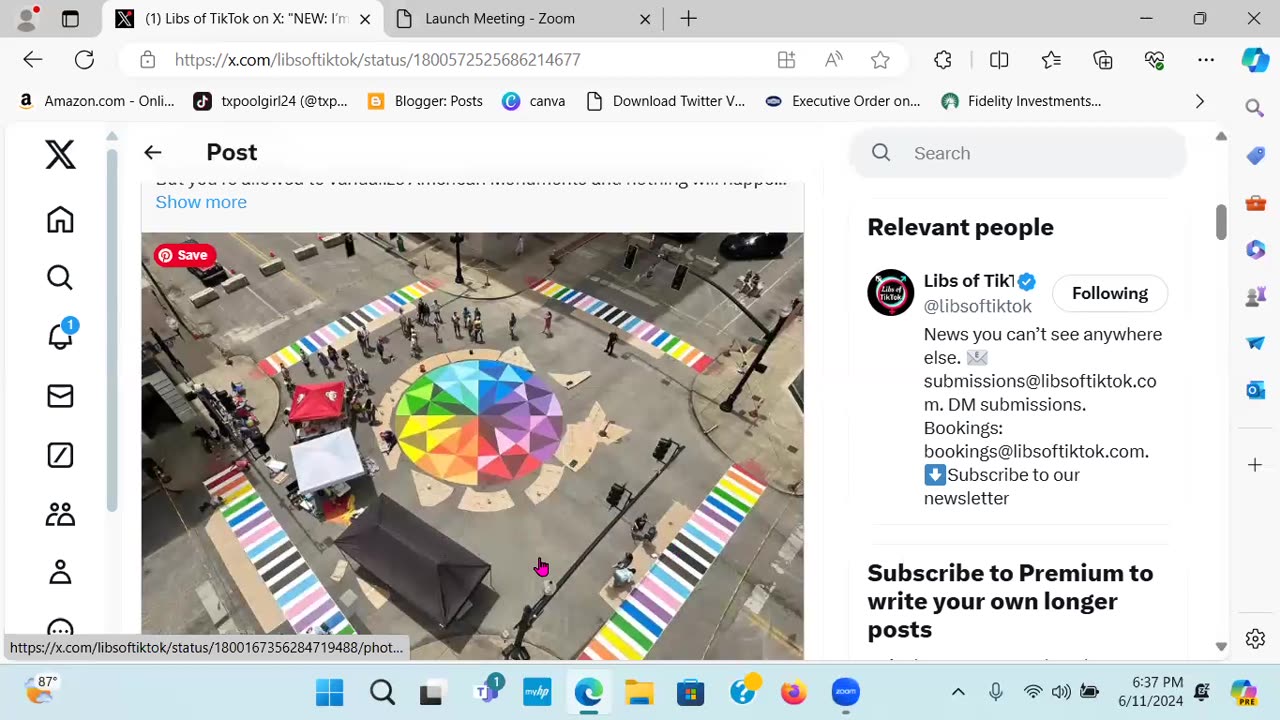
Task: Open the rainbow crosswalk photo
Action: (x=472, y=446)
